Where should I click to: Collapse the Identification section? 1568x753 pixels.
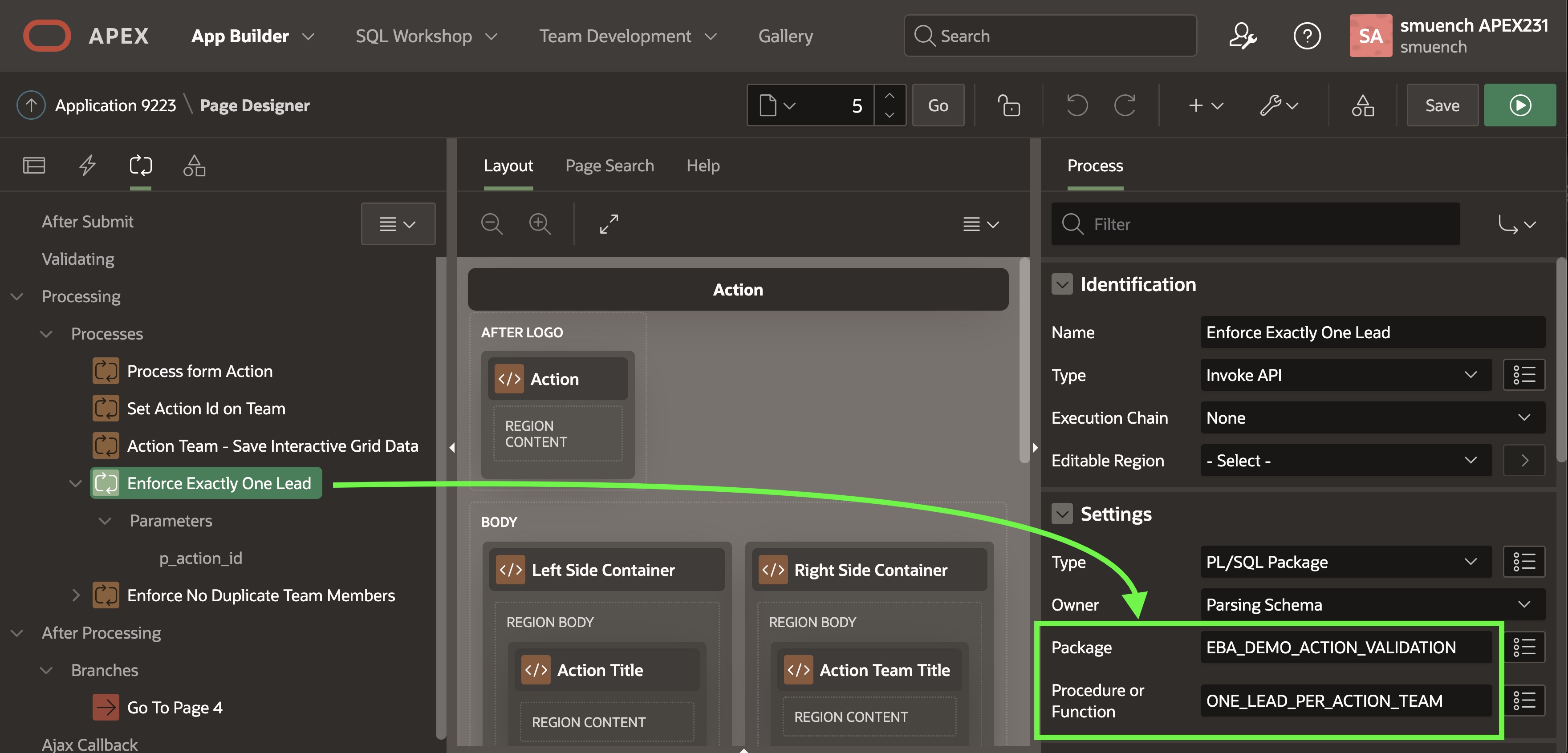tap(1061, 284)
